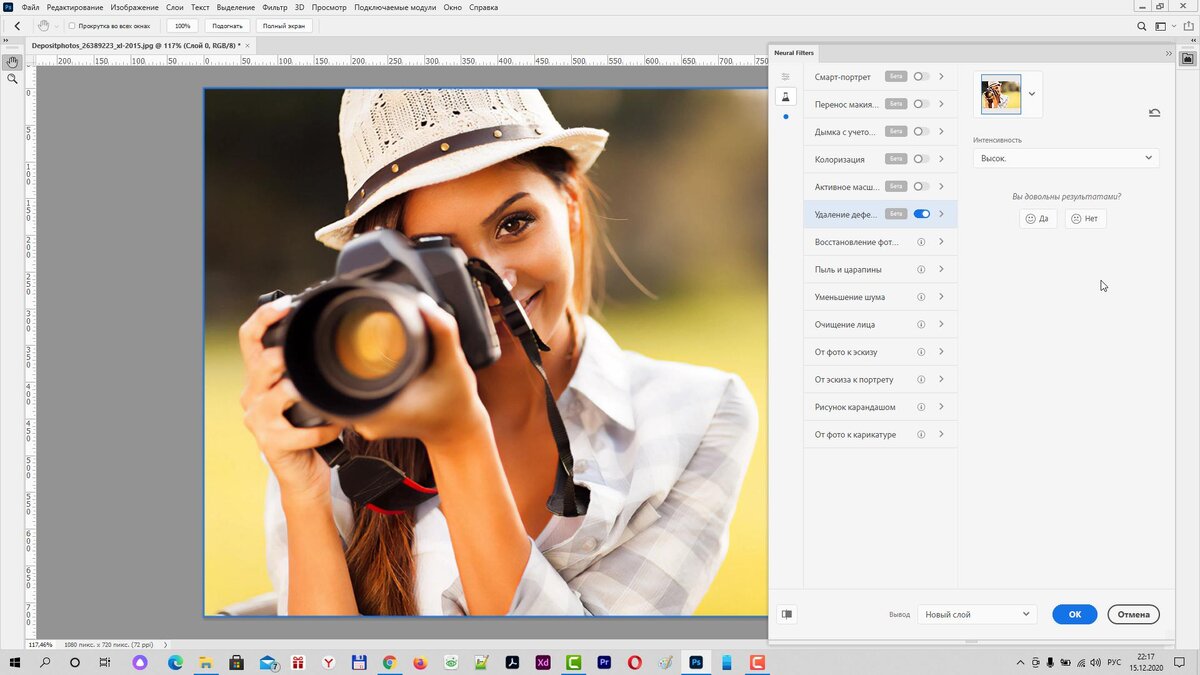
Task: Click the info icon for Пыль и царапины
Action: (921, 269)
